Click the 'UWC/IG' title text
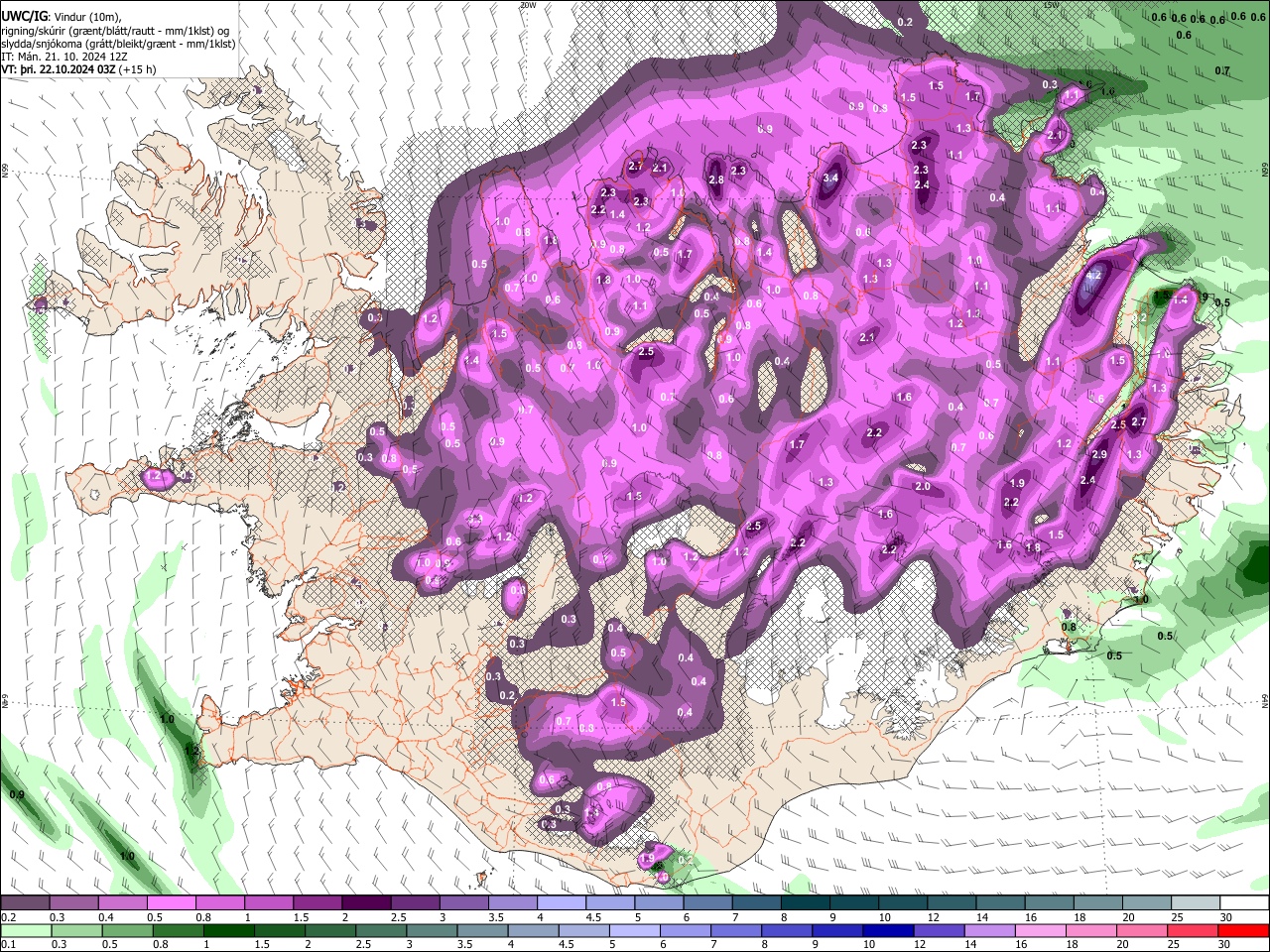Image resolution: width=1270 pixels, height=952 pixels. coord(23,17)
